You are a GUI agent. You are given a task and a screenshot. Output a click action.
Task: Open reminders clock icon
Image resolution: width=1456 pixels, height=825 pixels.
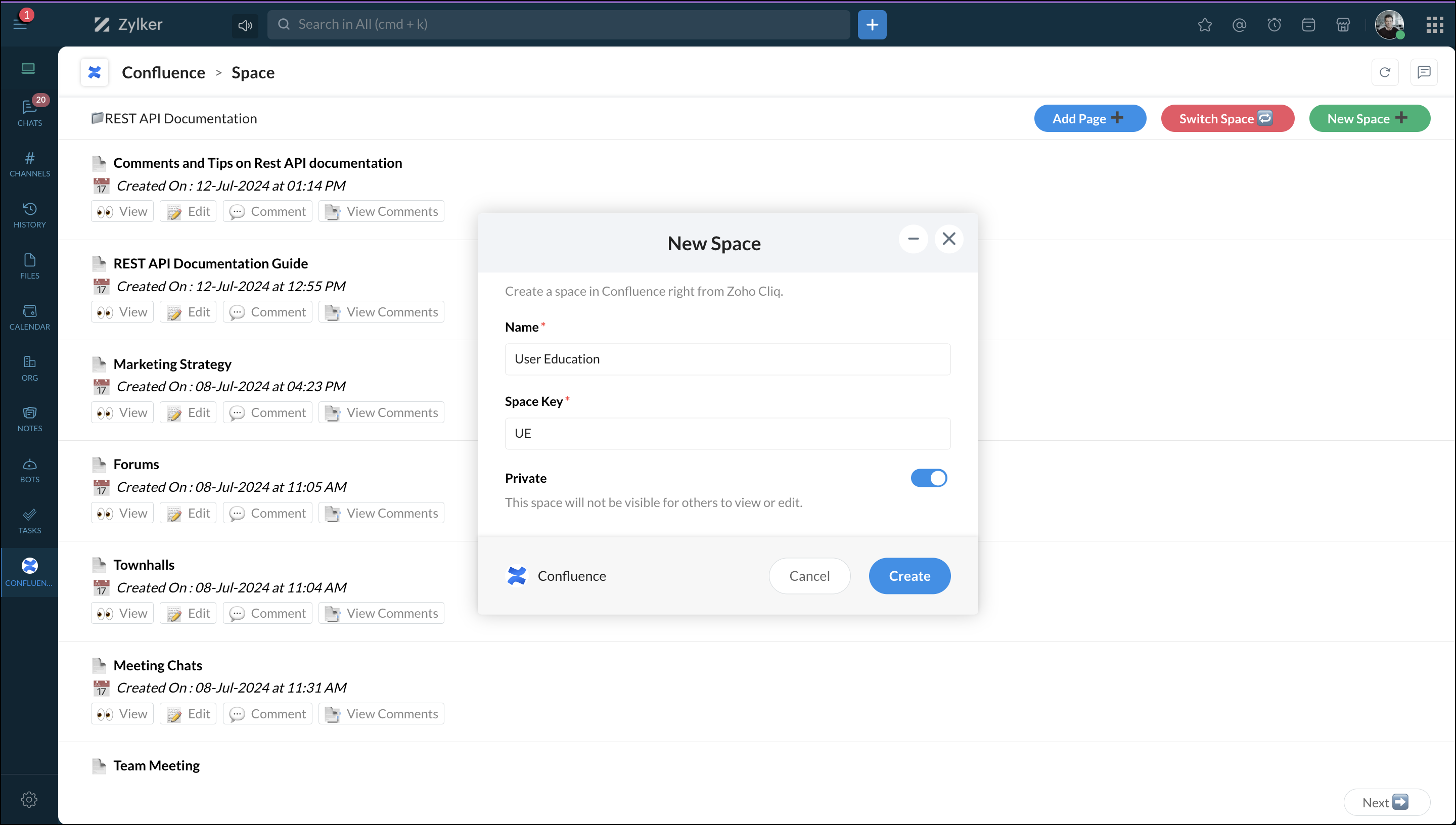[1273, 25]
